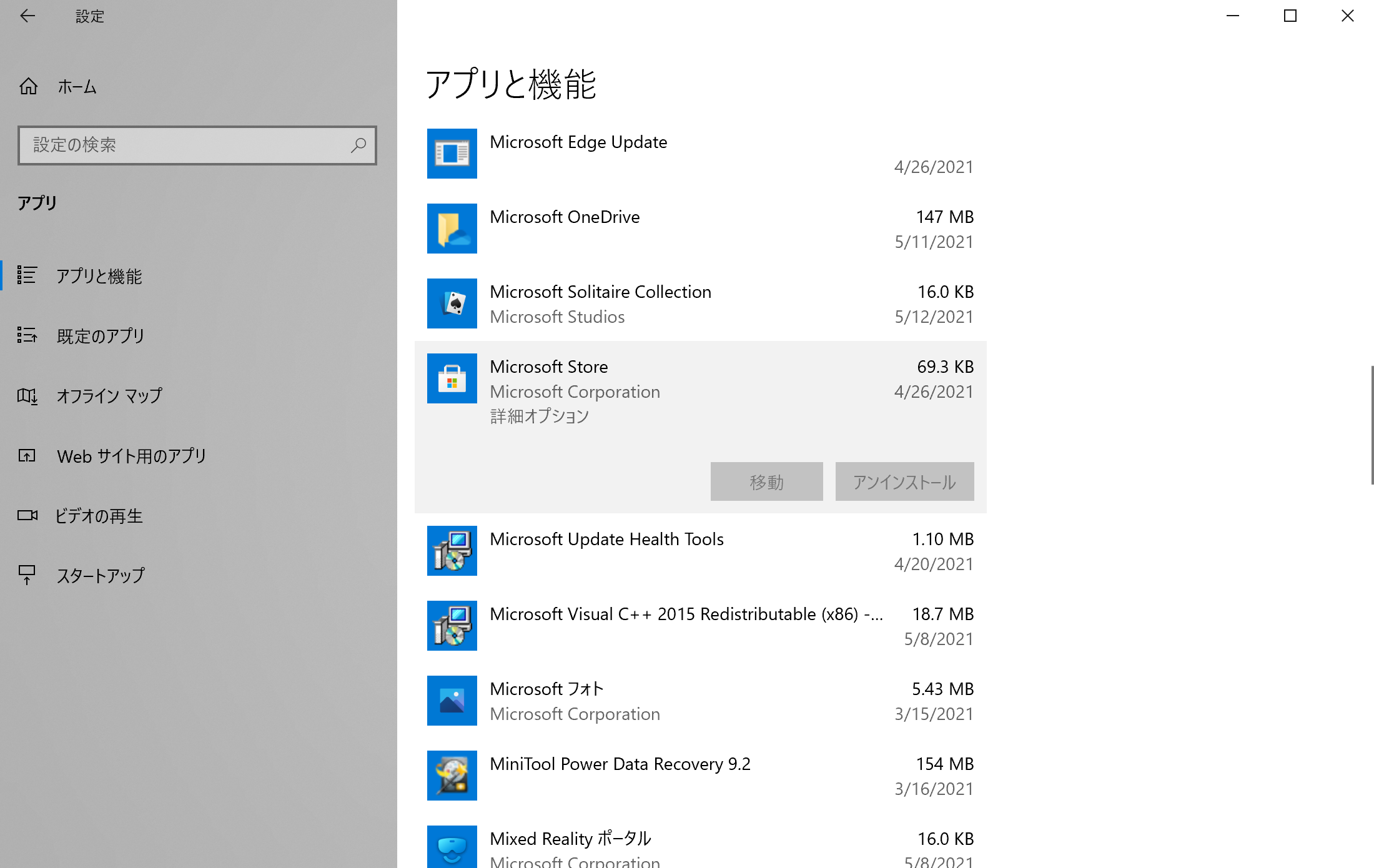The image size is (1374, 868).
Task: Click the Microsoft Store shopping bag icon
Action: click(452, 378)
